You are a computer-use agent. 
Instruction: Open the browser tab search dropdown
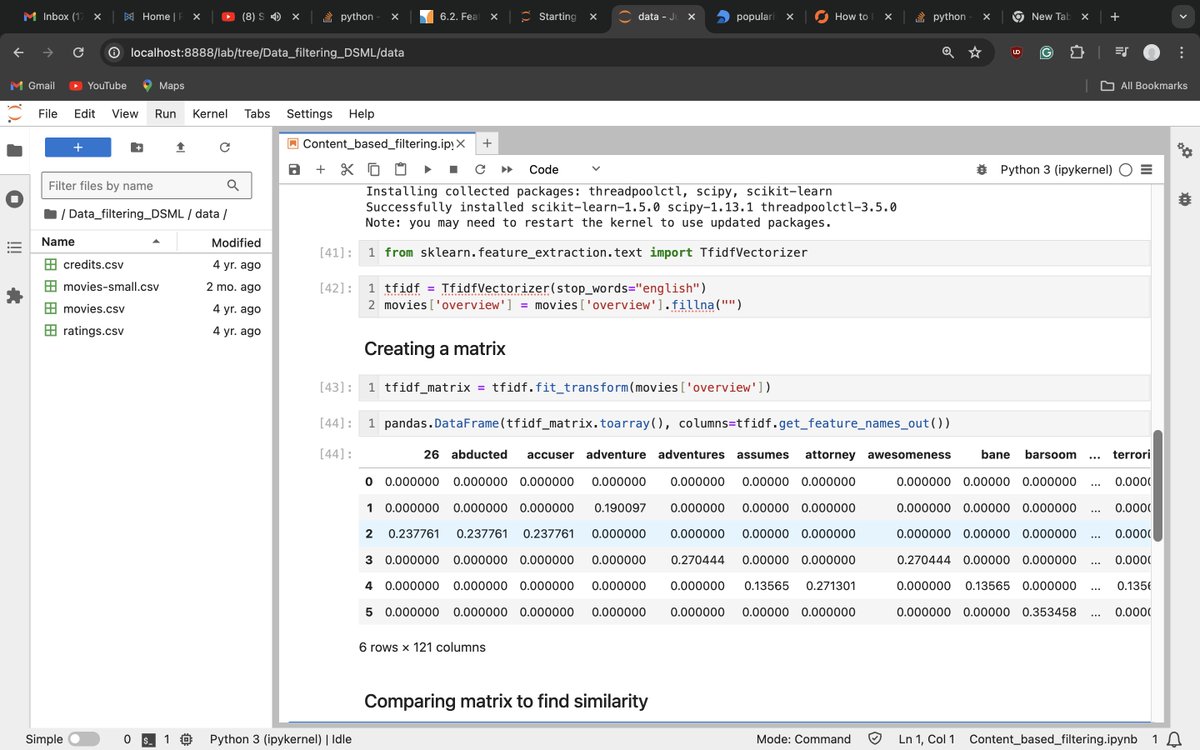point(1183,16)
